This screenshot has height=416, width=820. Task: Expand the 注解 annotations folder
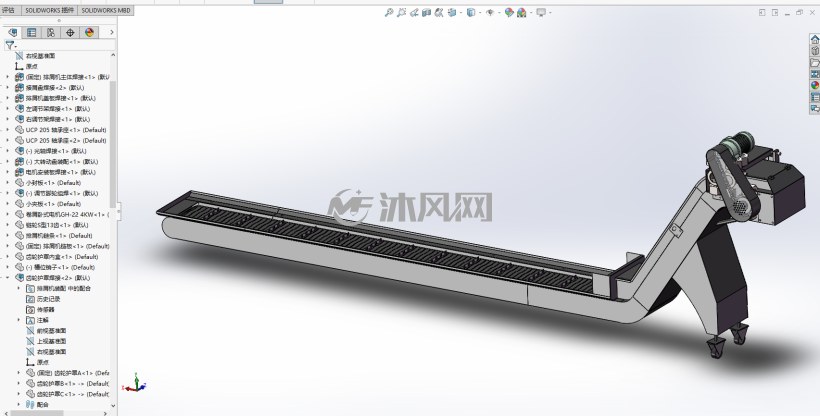pyautogui.click(x=18, y=320)
